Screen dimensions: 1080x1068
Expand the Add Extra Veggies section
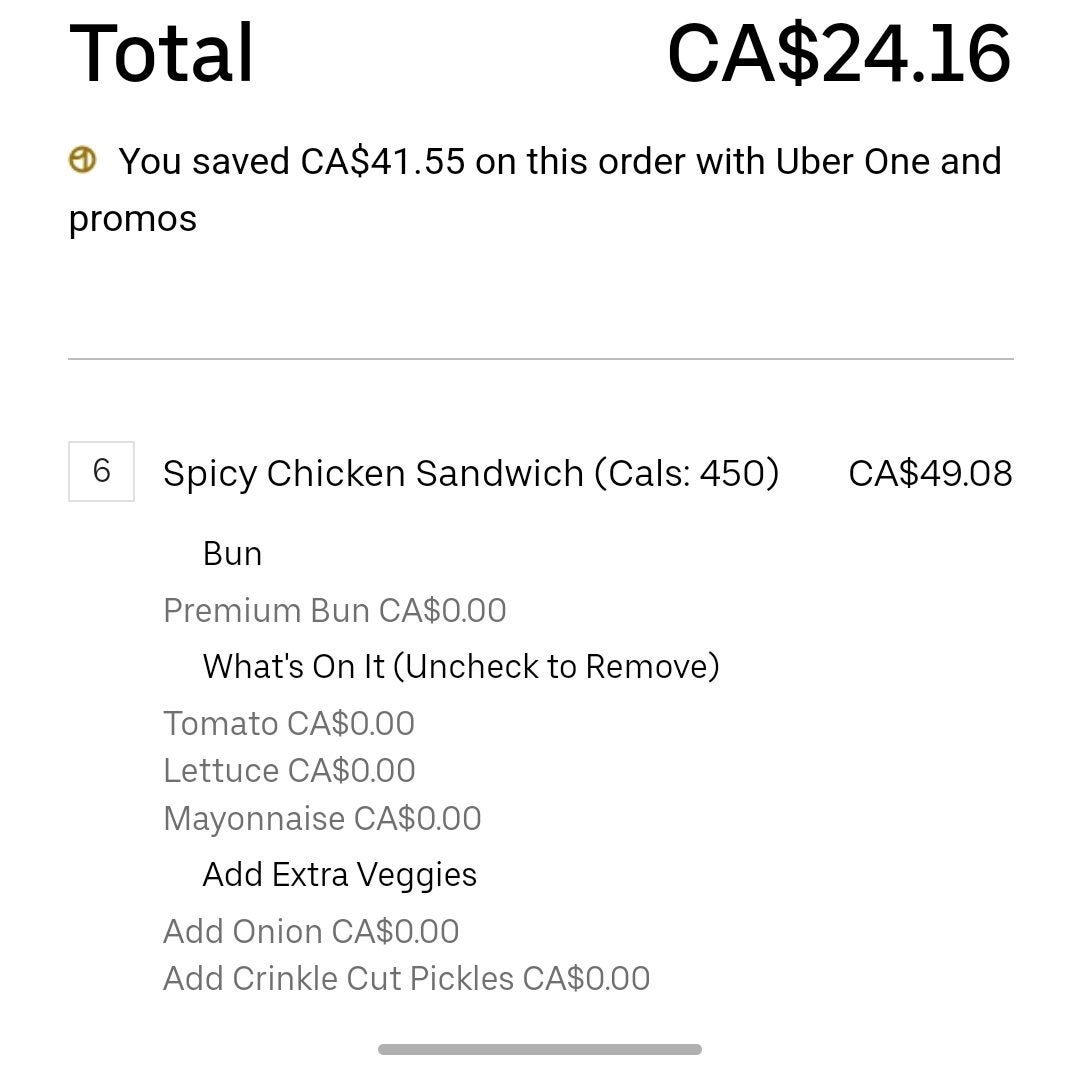point(339,874)
